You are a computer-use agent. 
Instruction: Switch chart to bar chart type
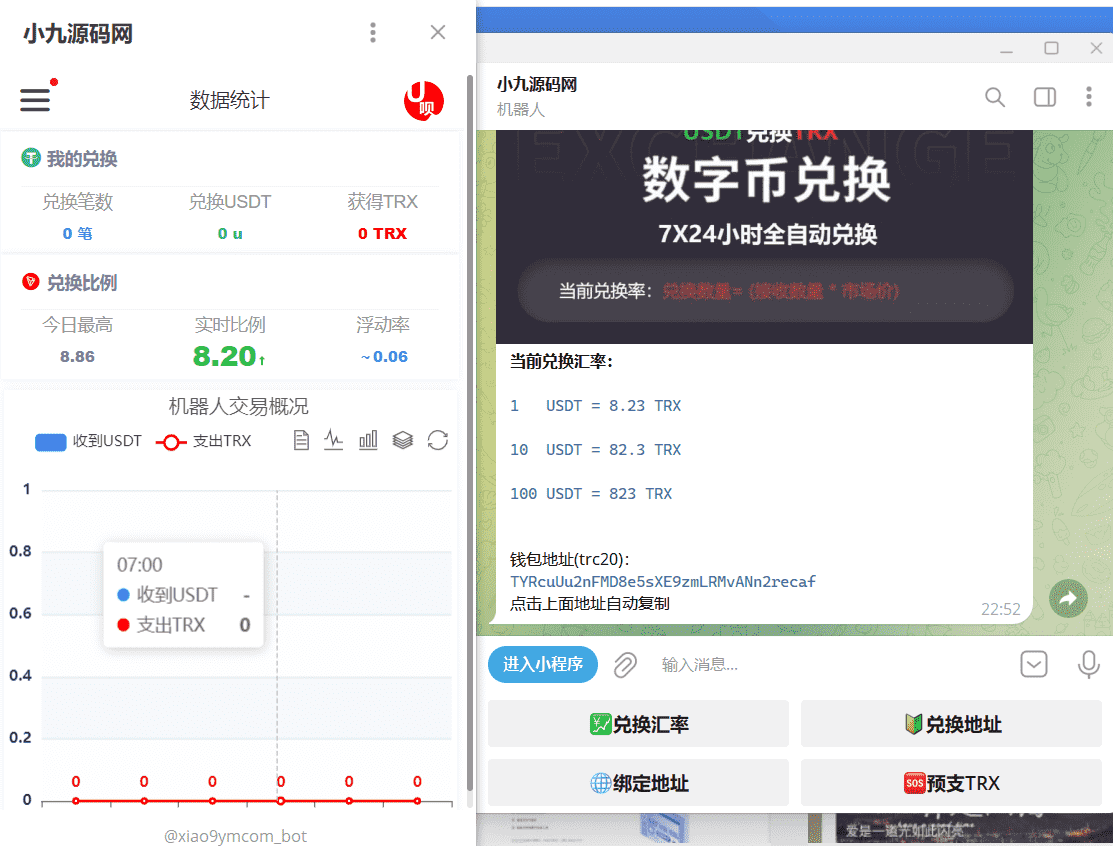[x=368, y=440]
